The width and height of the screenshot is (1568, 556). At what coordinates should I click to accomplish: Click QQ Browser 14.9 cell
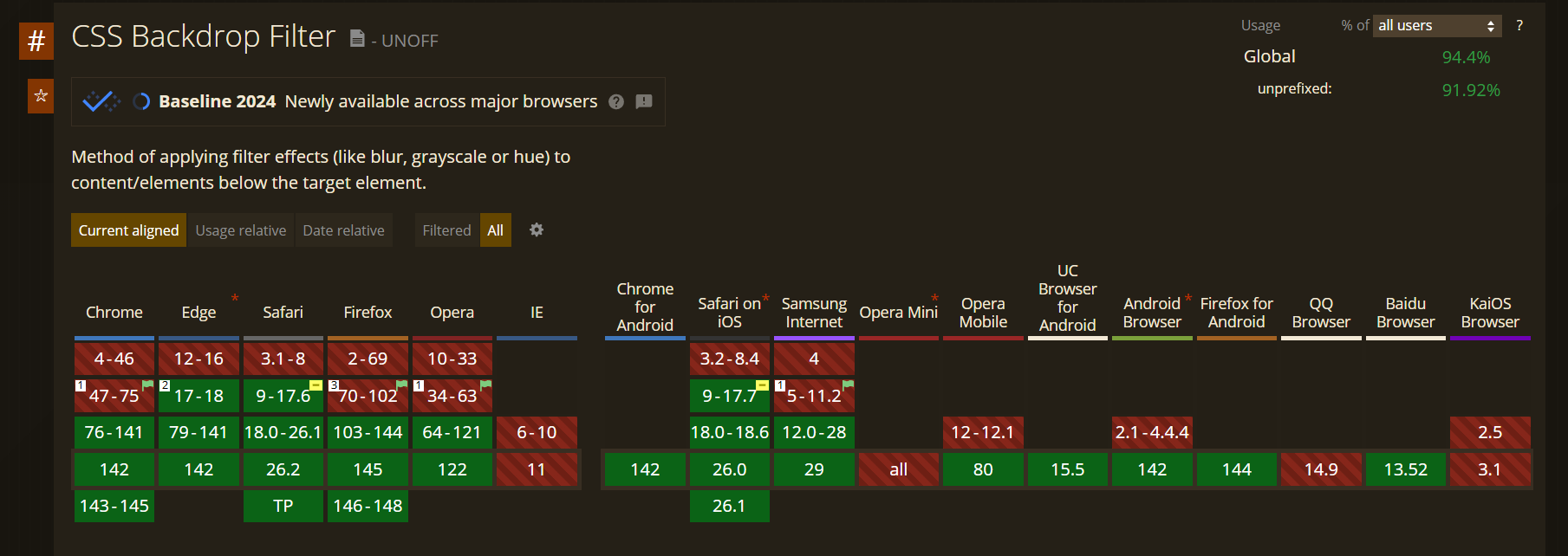click(x=1321, y=469)
